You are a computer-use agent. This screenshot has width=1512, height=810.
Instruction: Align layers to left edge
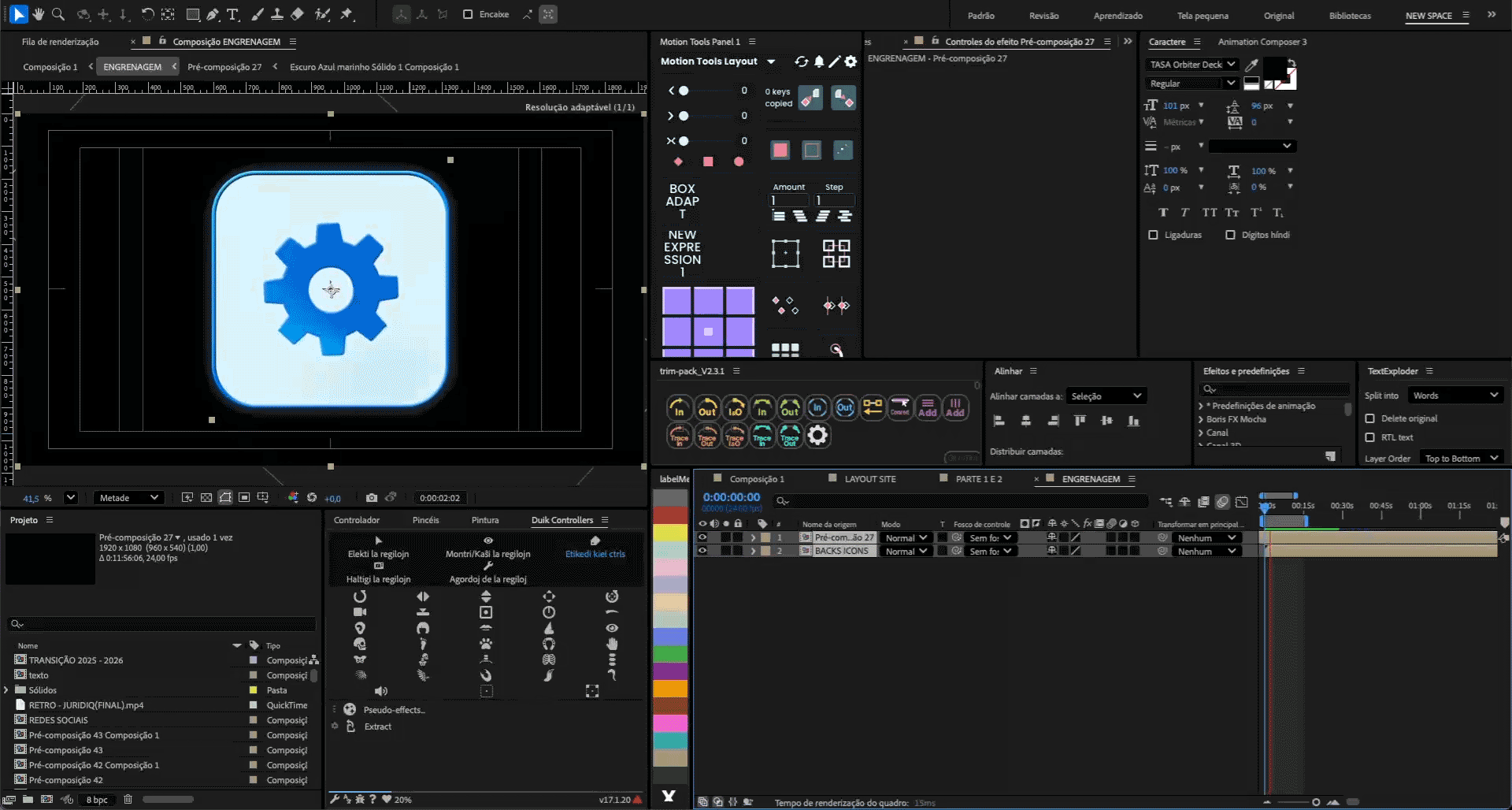[999, 421]
